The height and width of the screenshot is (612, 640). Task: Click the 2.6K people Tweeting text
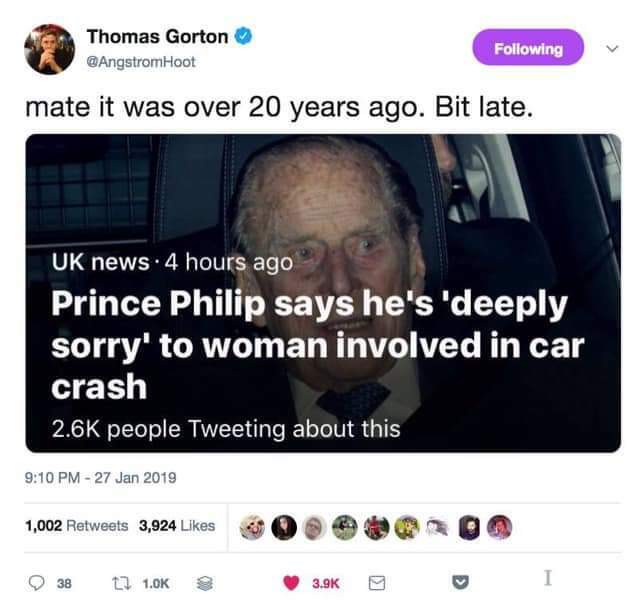click(226, 429)
